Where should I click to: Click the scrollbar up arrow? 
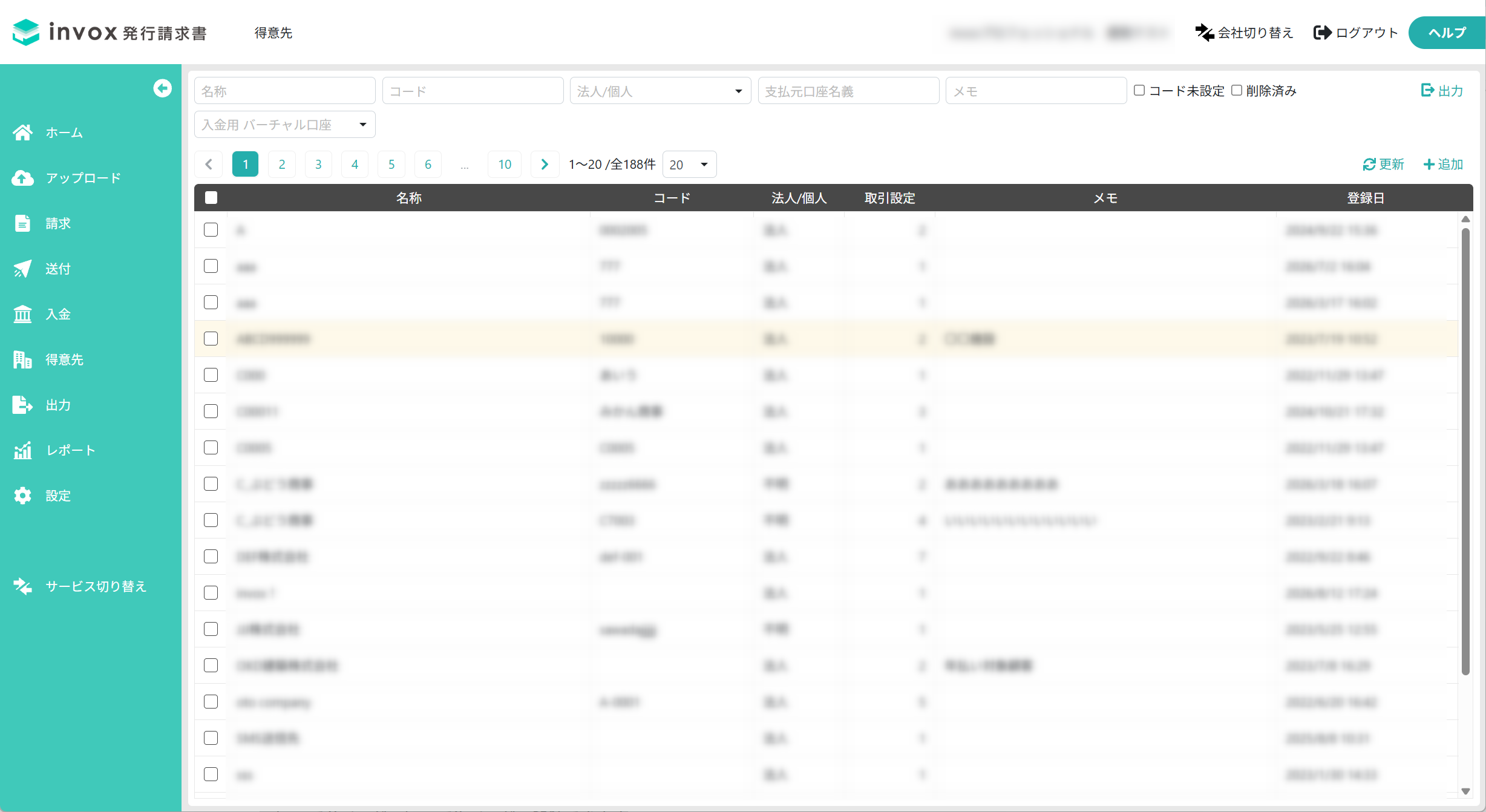pos(1465,219)
